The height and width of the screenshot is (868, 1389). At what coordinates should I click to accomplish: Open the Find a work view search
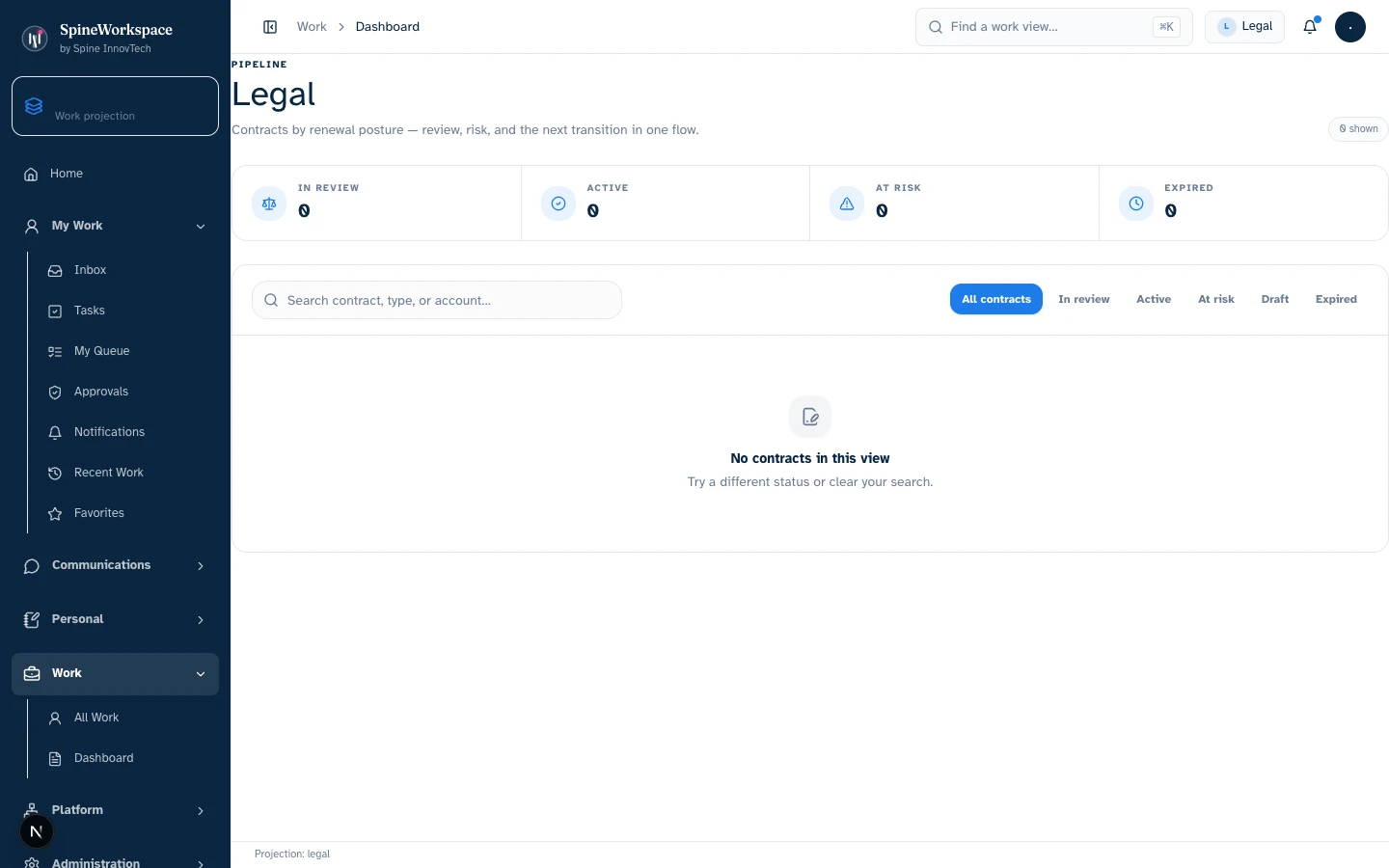1054,27
